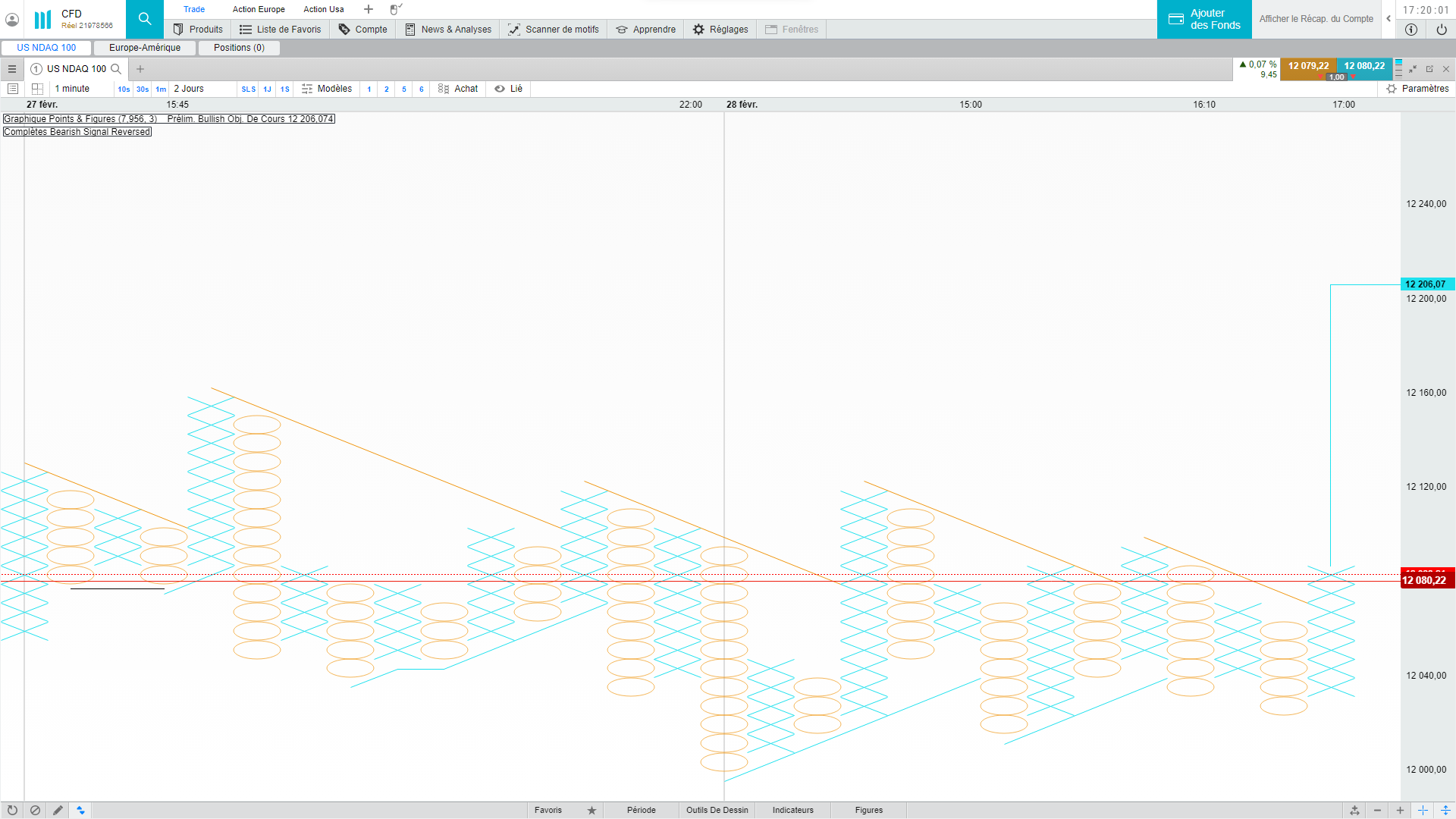Open the Indicateurs menu in bottom bar
The height and width of the screenshot is (819, 1456).
pos(792,810)
